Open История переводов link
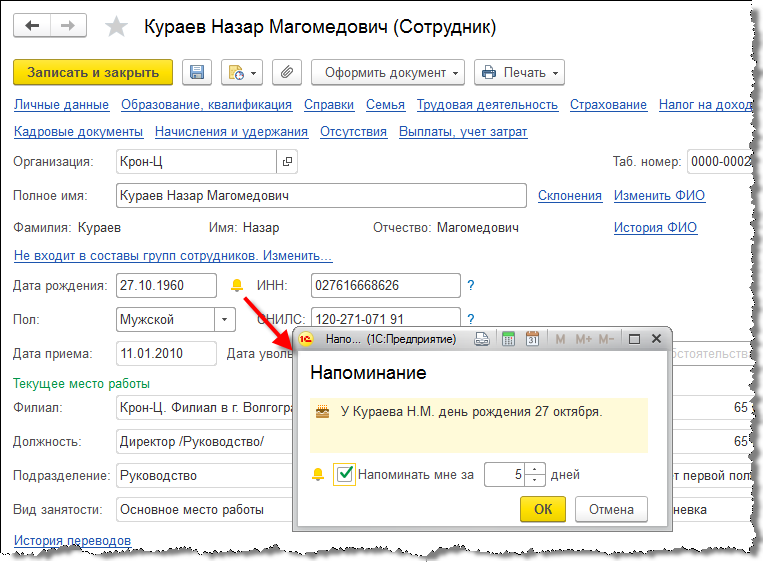 coord(72,540)
